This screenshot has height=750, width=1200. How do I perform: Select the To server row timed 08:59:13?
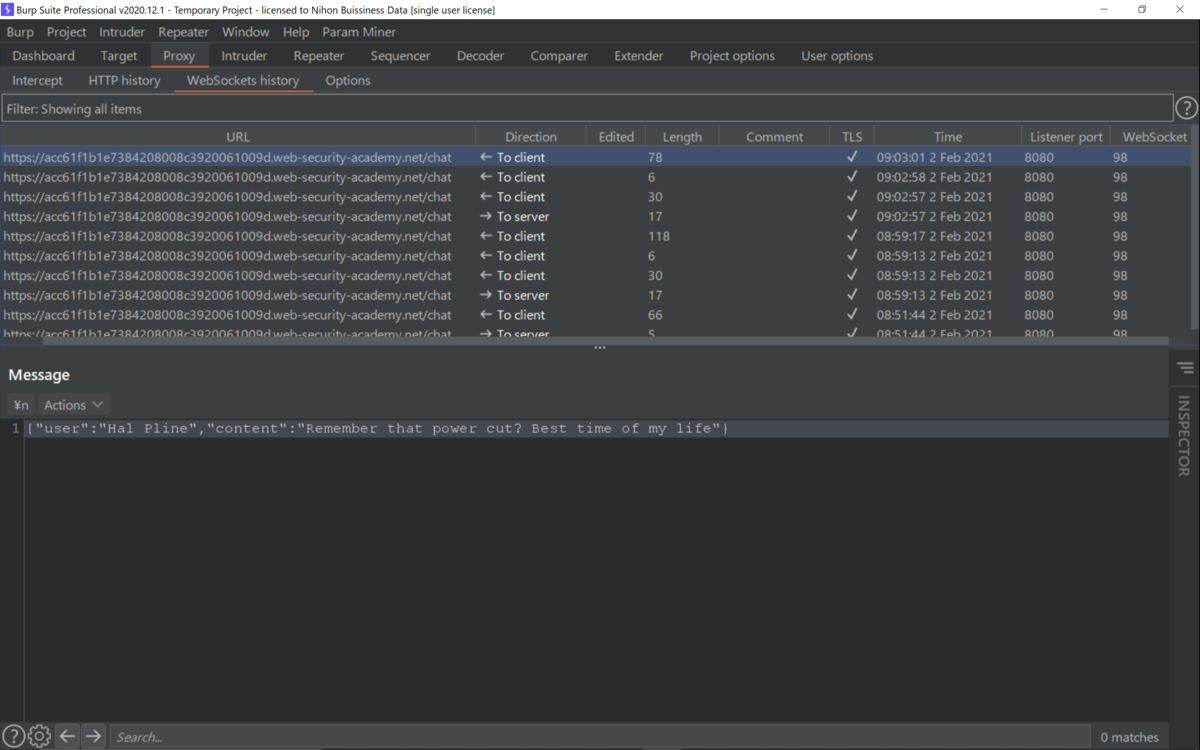point(595,295)
